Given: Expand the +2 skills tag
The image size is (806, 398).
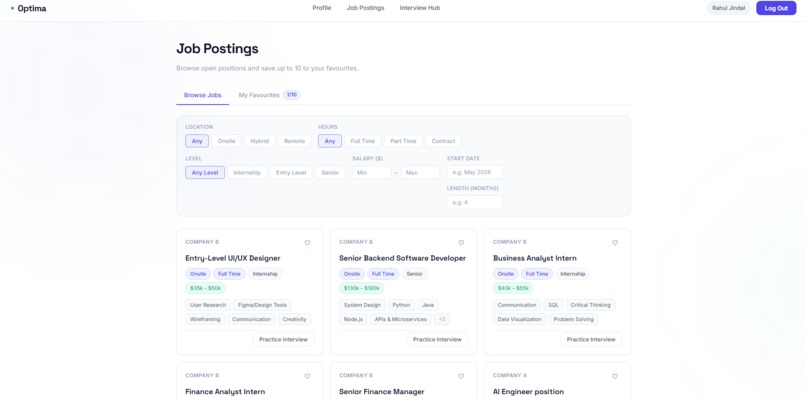Looking at the screenshot, I should (442, 319).
